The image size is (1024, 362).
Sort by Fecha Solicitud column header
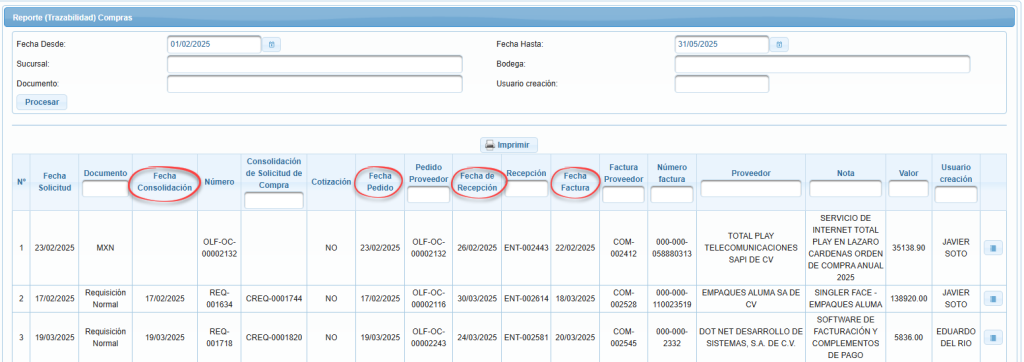pyautogui.click(x=55, y=181)
